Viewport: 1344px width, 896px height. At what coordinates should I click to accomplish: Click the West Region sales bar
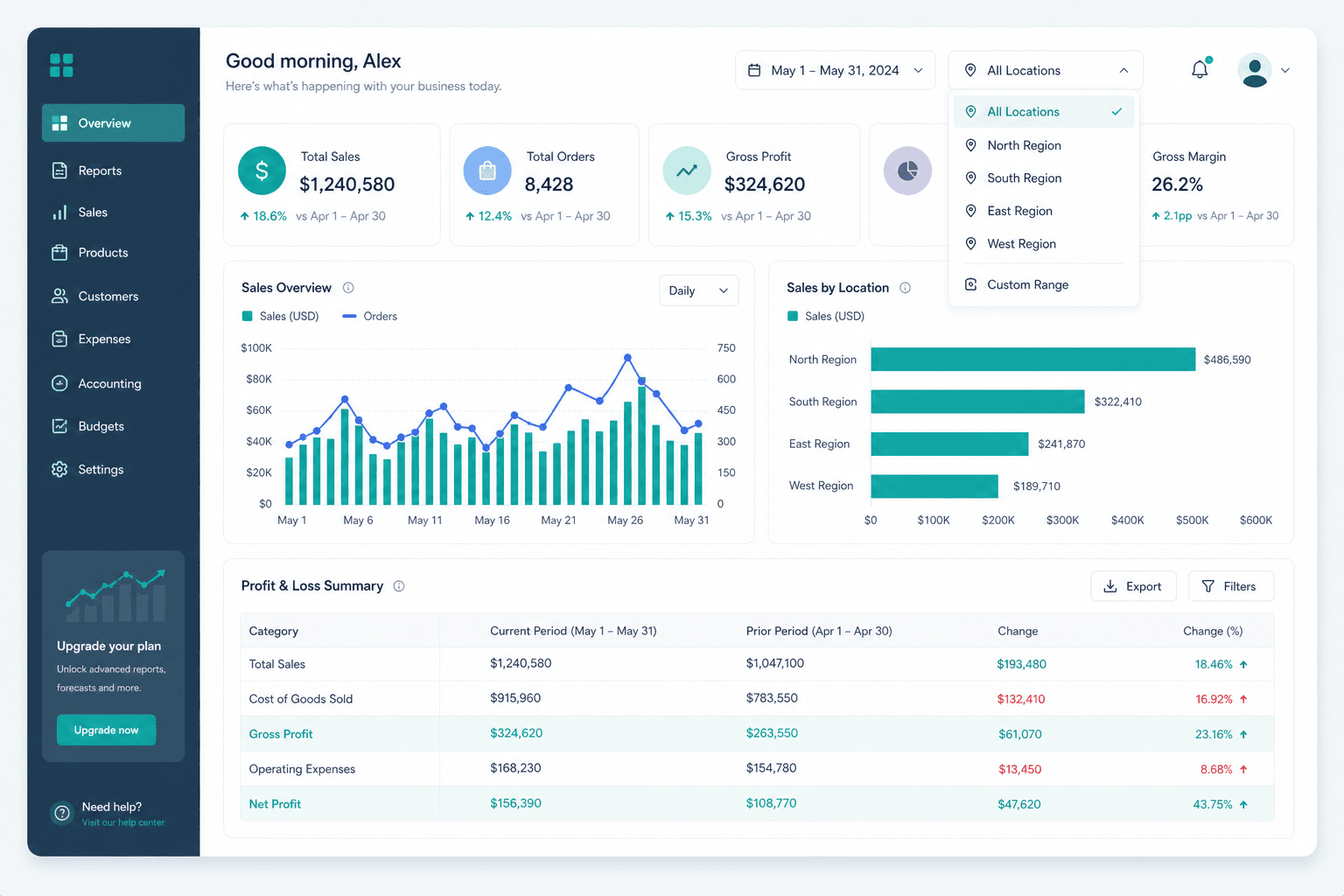point(934,486)
